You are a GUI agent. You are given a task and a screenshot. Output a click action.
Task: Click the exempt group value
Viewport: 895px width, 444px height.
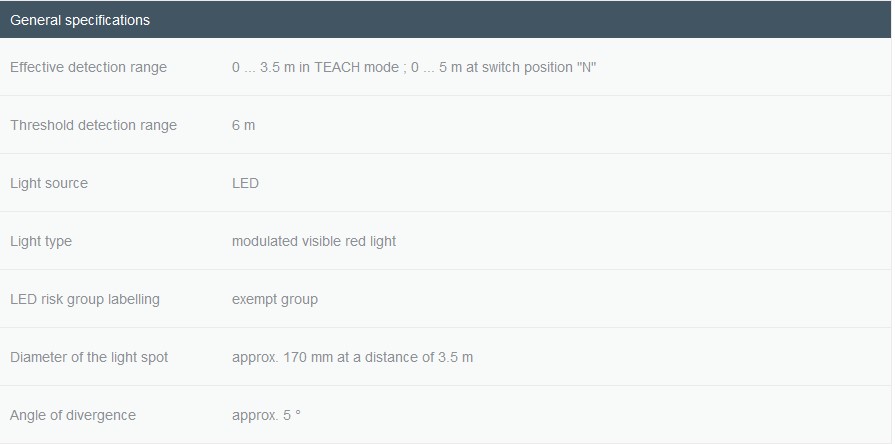click(275, 300)
